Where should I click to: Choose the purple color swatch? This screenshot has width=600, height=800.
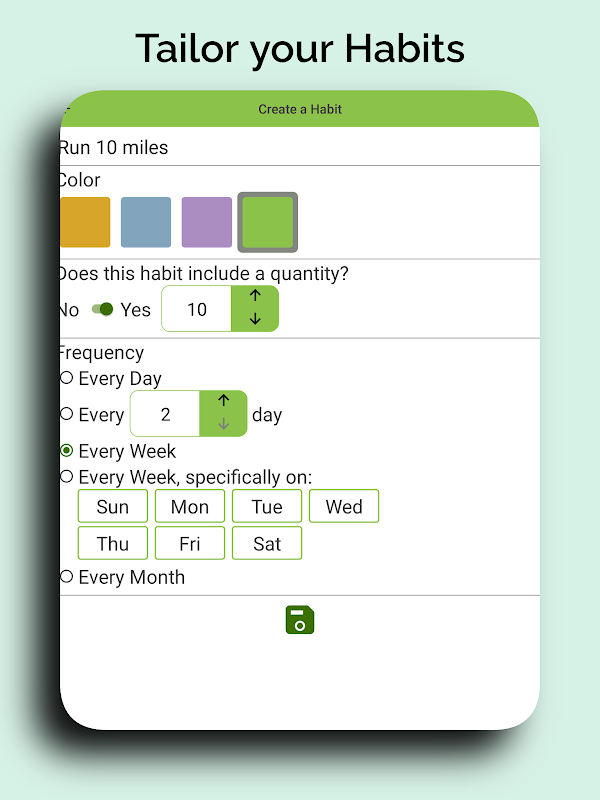point(206,222)
